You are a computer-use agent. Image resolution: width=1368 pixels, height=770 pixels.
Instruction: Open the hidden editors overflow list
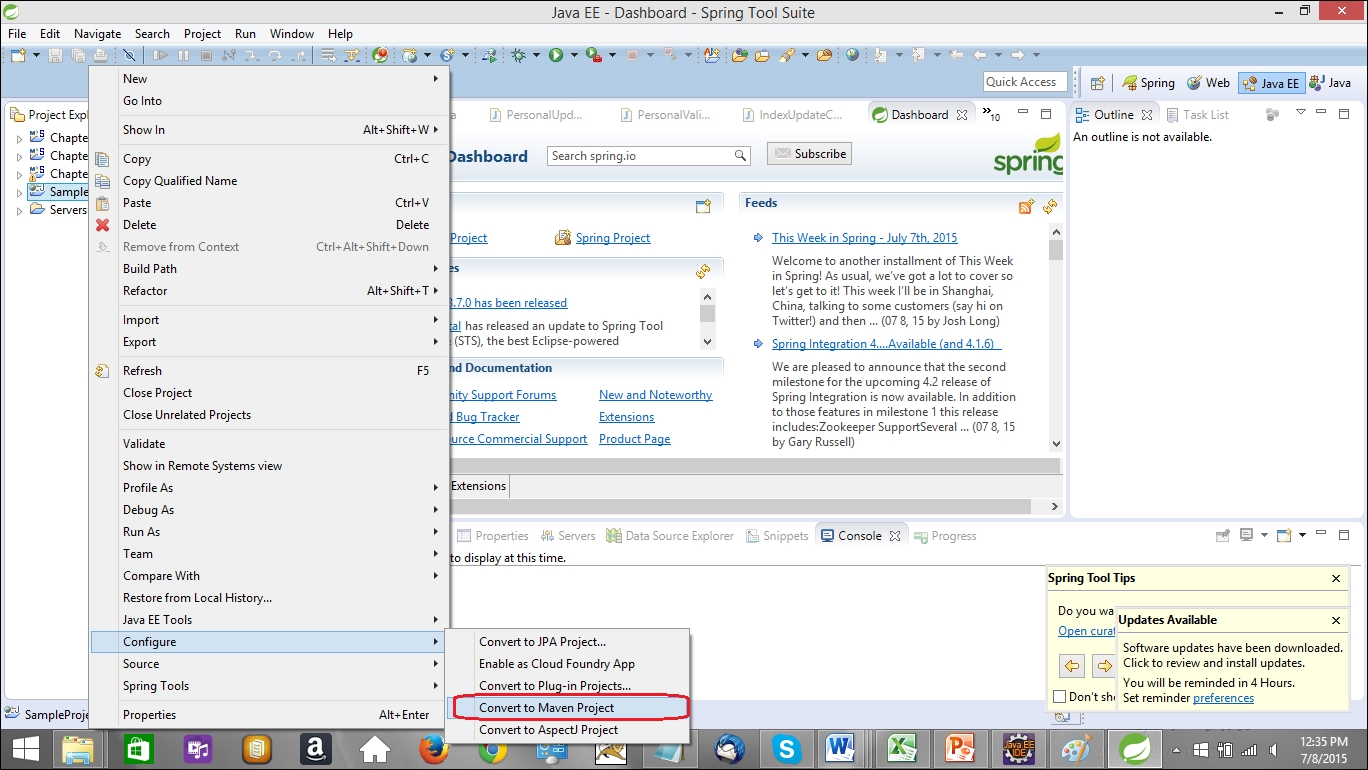990,115
